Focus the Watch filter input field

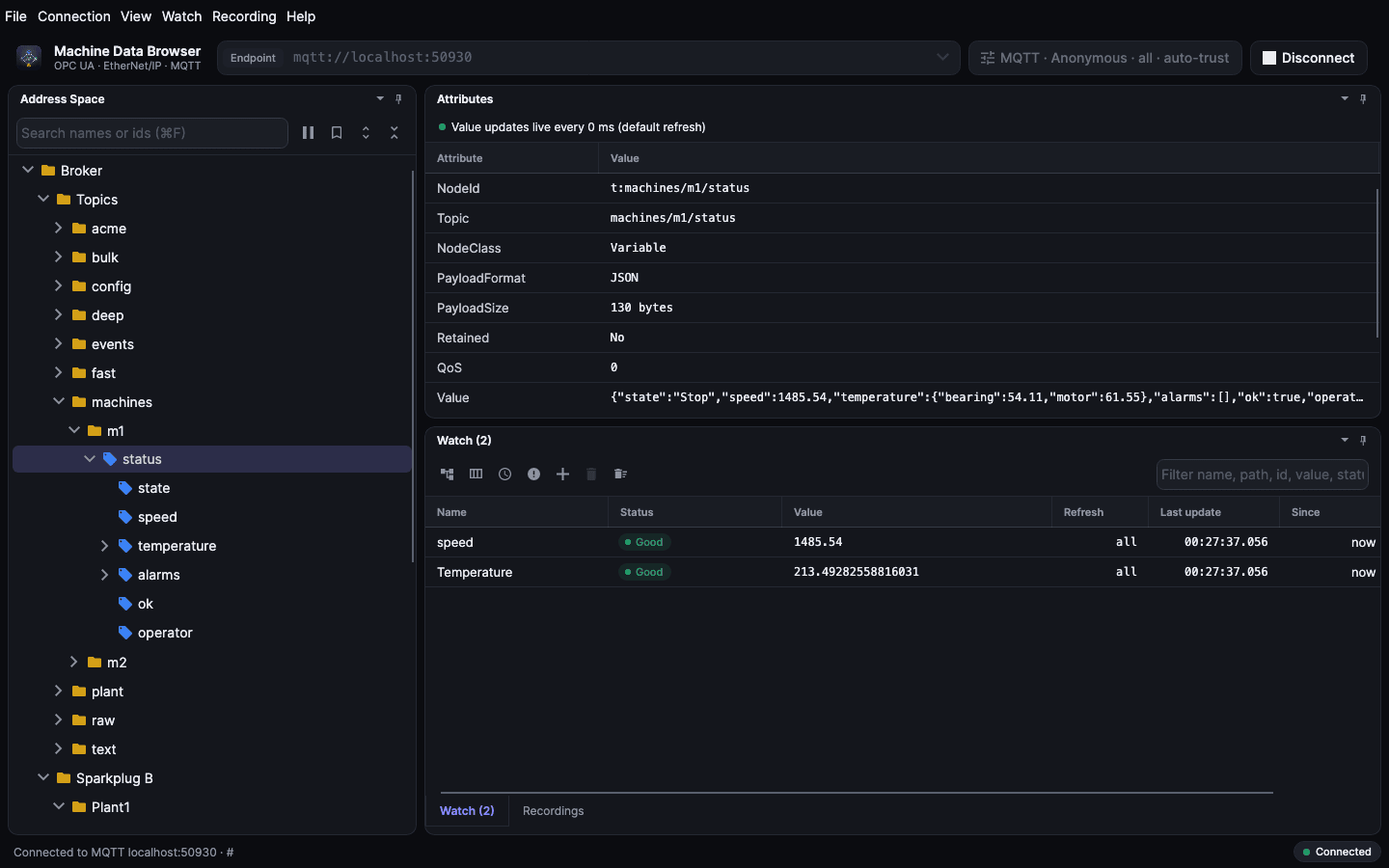(x=1262, y=475)
